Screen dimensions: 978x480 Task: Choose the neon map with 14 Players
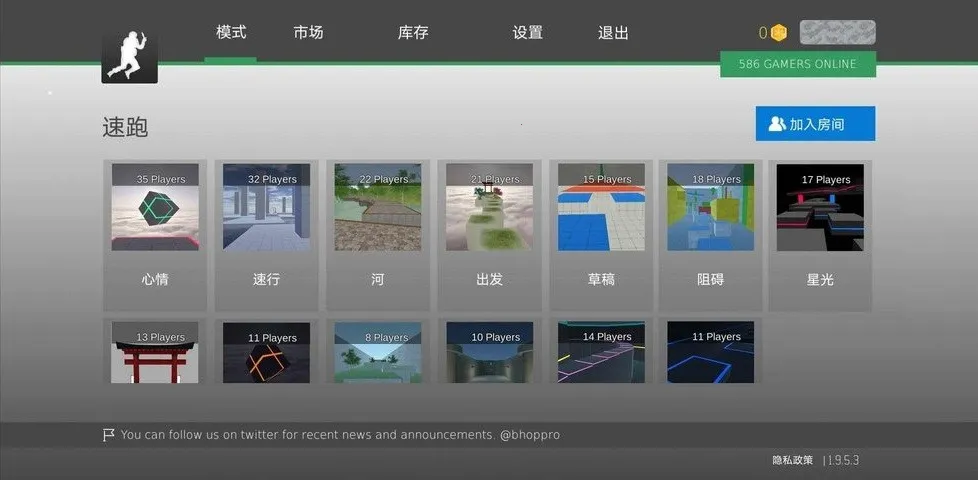601,352
